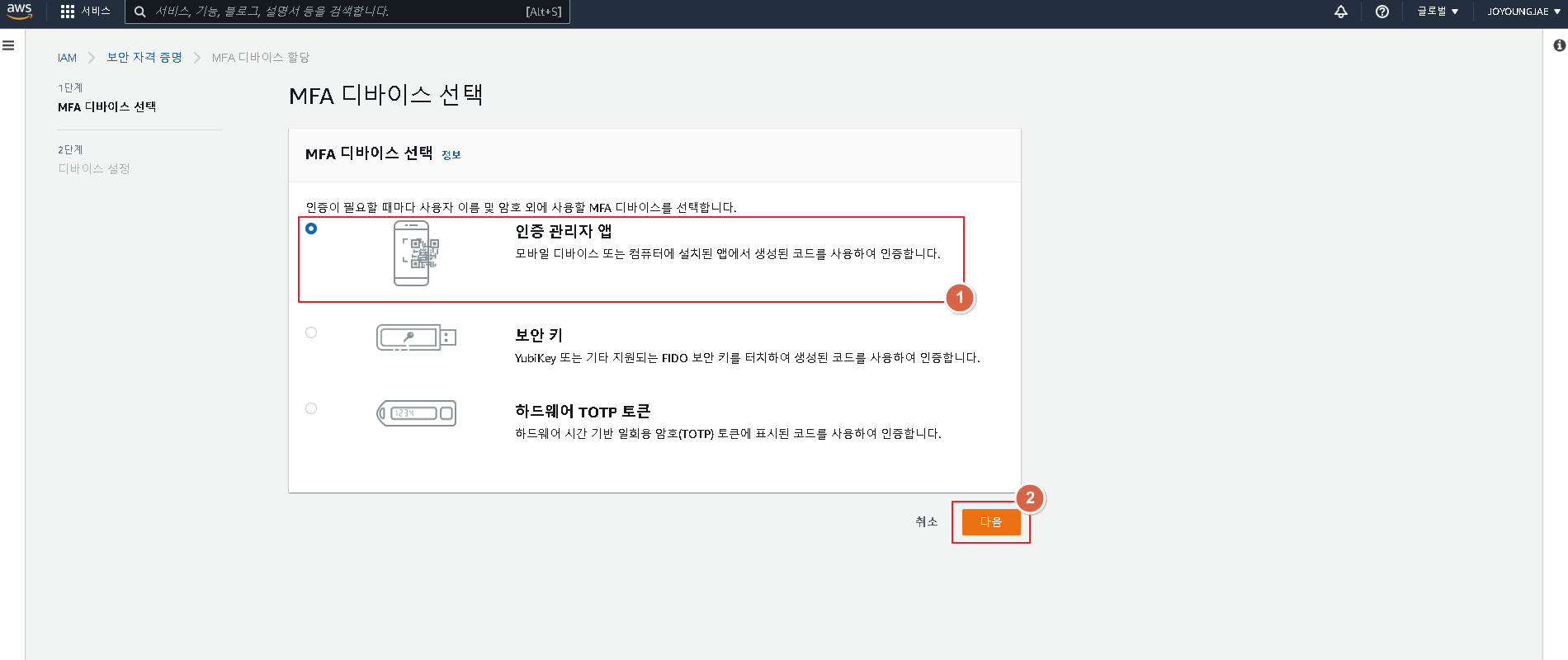The height and width of the screenshot is (660, 1568).
Task: Expand the 글로벌 region dropdown
Action: [x=1438, y=12]
